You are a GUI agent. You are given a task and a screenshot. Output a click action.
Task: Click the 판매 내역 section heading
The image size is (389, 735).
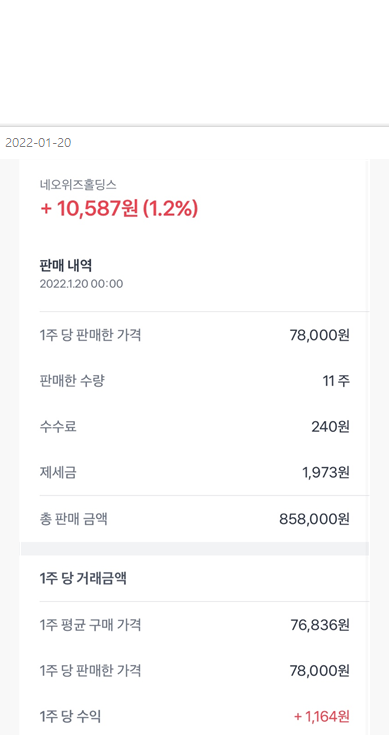(66, 266)
